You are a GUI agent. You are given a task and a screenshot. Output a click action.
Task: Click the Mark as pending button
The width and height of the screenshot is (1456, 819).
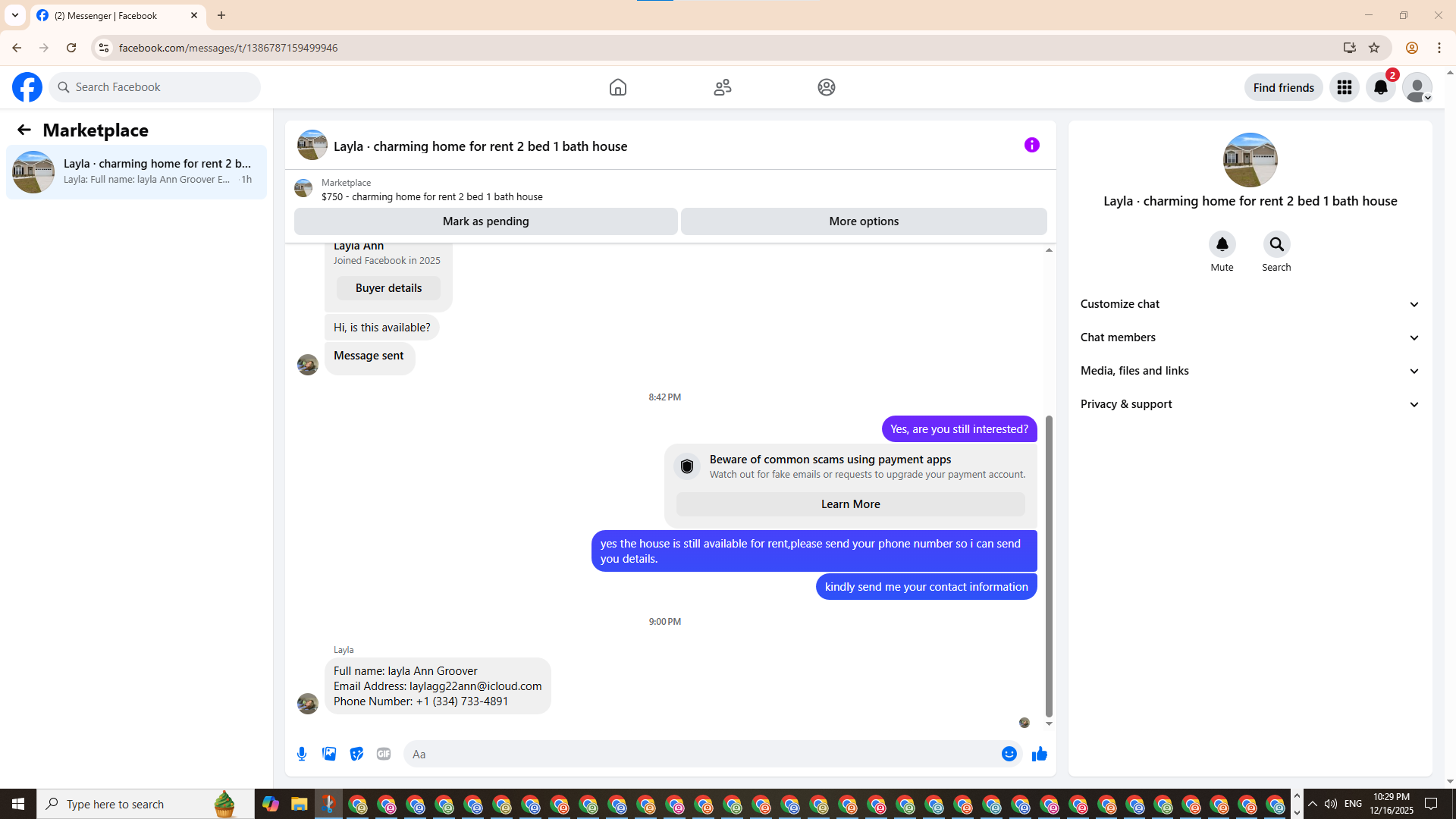point(486,221)
